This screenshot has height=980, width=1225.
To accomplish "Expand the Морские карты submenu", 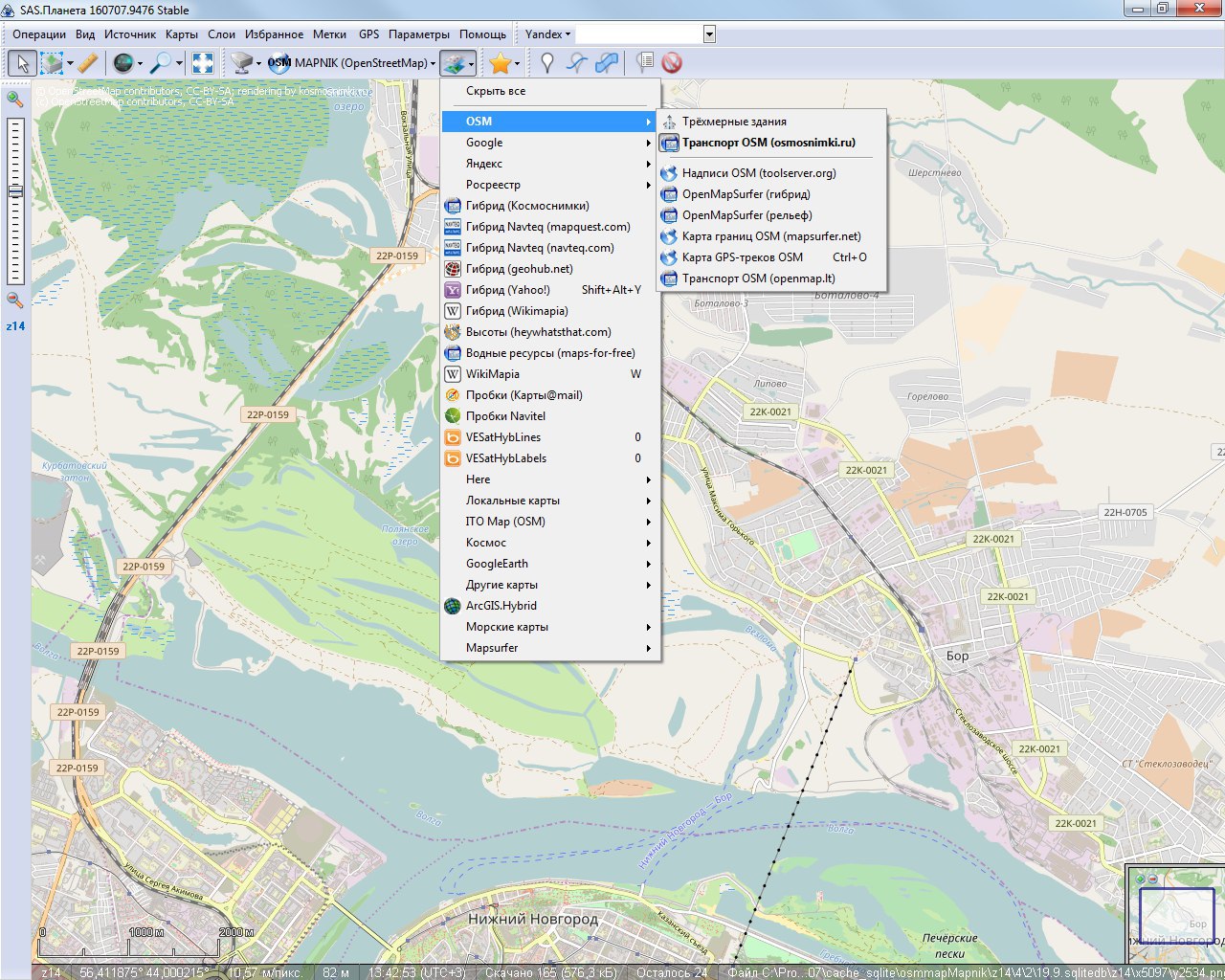I will 550,627.
